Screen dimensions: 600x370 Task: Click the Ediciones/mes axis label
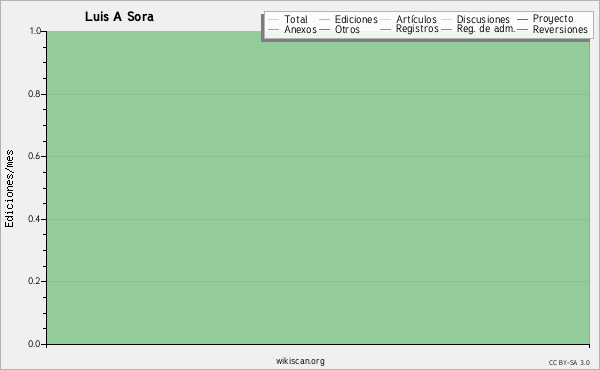coord(9,189)
